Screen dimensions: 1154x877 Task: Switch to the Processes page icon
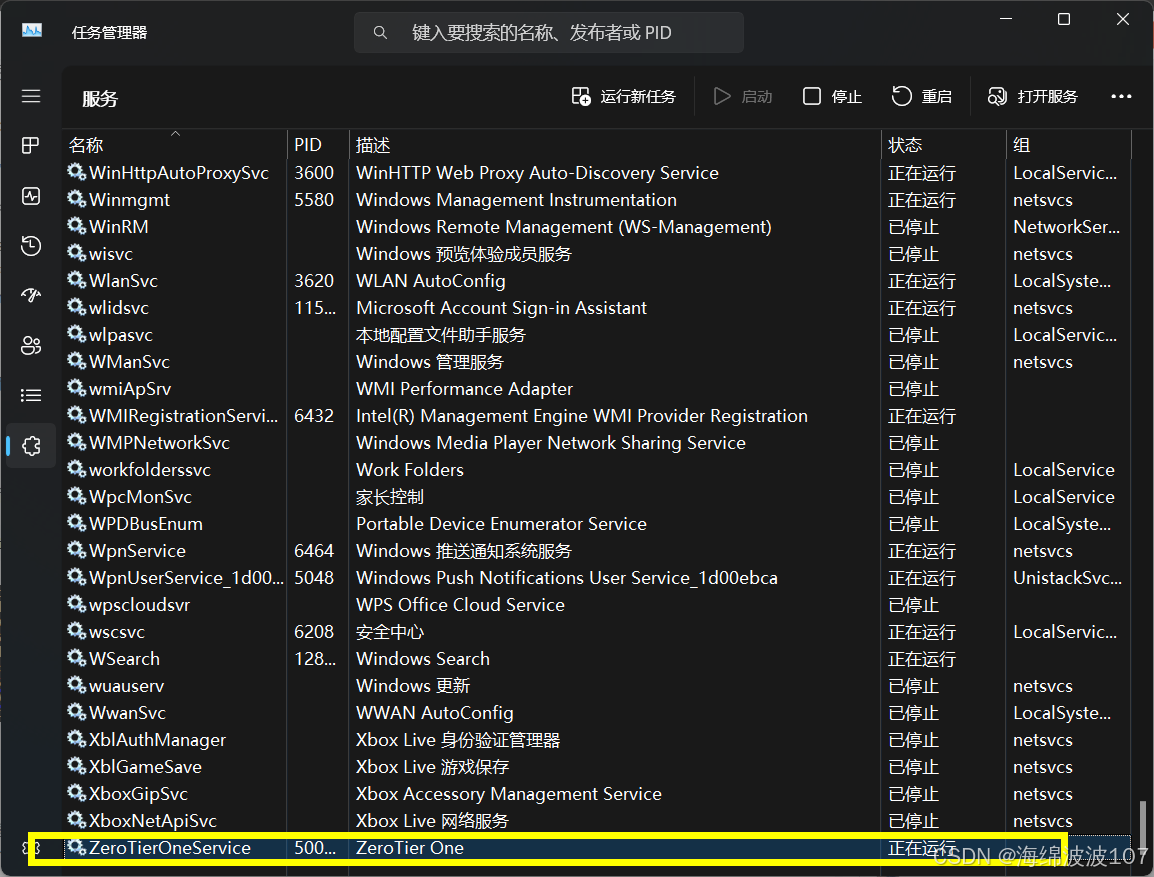point(31,146)
